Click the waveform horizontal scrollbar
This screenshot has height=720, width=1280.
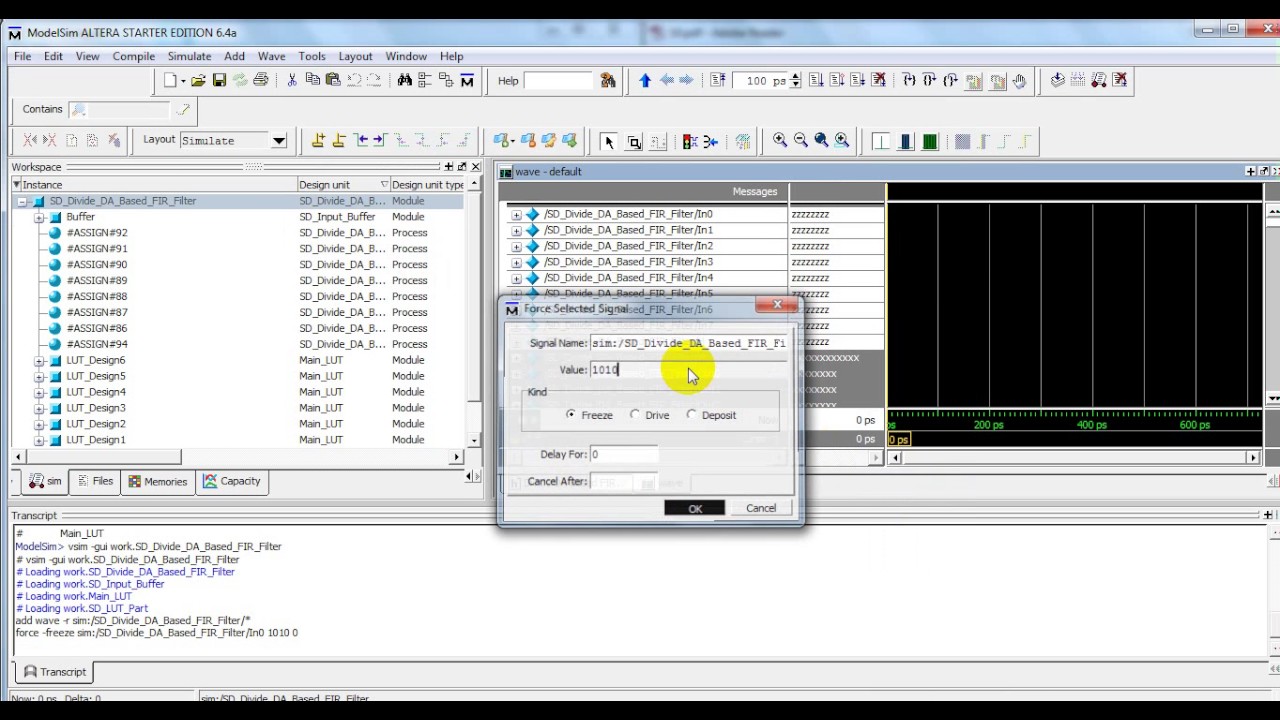(1074, 457)
